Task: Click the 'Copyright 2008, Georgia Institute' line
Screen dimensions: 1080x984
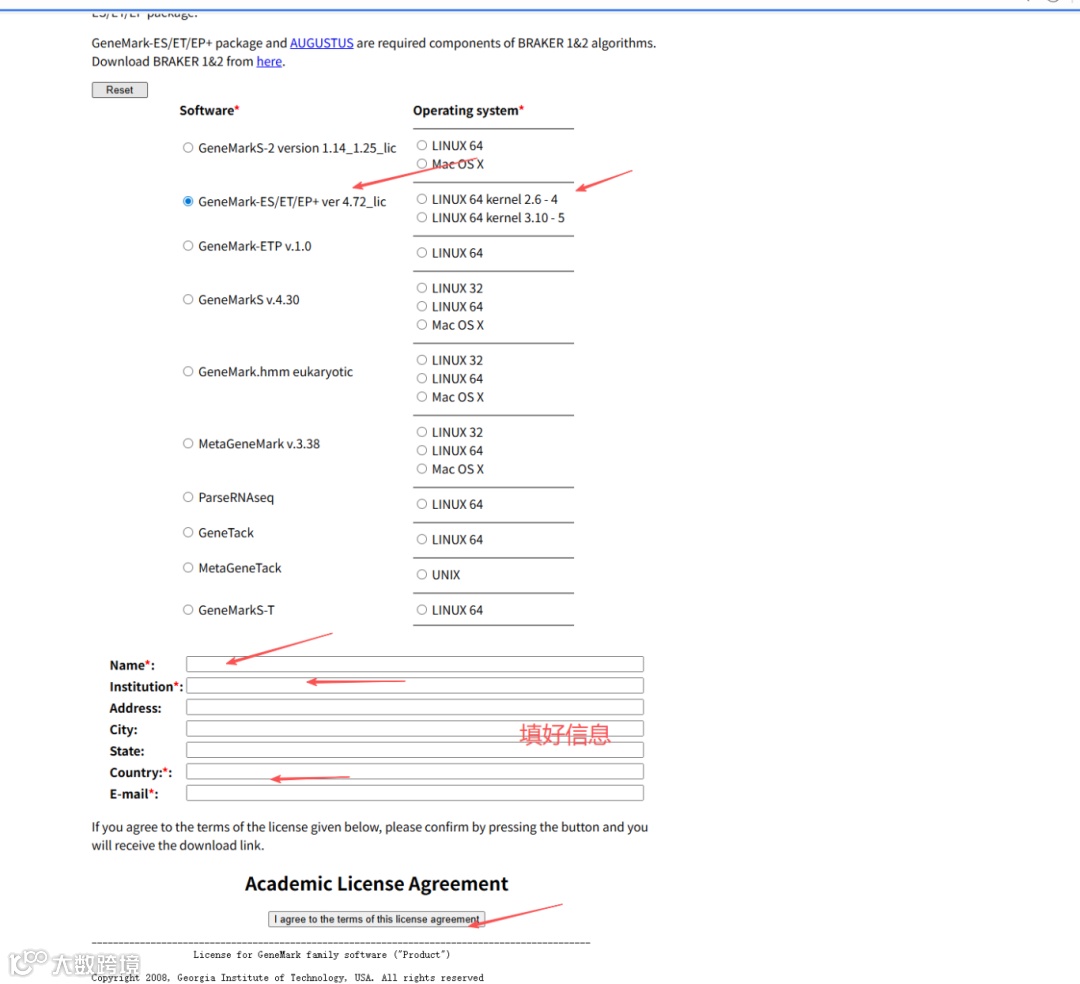Action: pyautogui.click(x=288, y=978)
